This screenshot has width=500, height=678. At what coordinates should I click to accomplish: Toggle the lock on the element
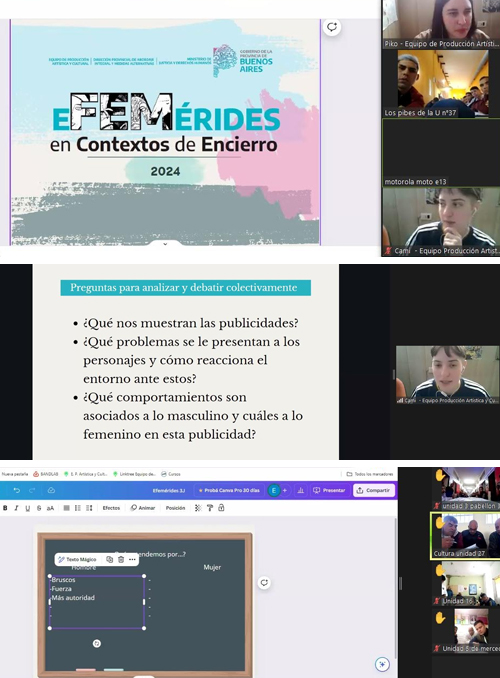(x=221, y=508)
